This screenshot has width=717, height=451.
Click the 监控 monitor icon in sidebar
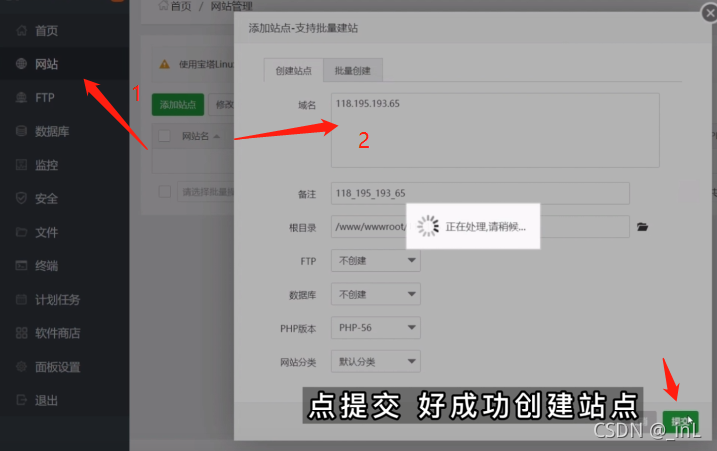21,165
